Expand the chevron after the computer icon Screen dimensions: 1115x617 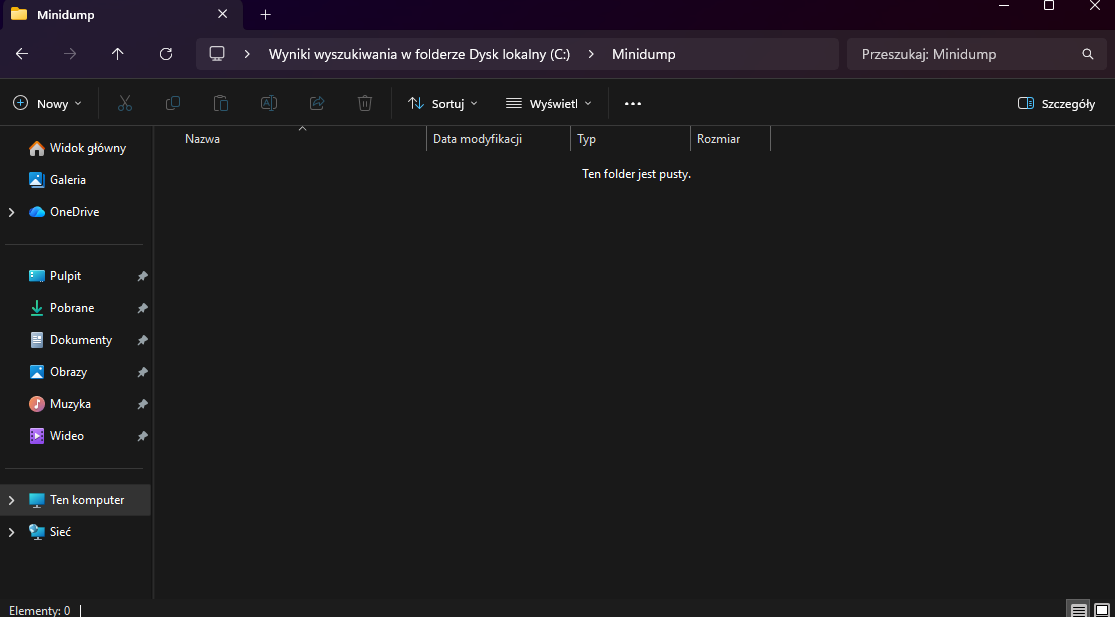coord(247,54)
